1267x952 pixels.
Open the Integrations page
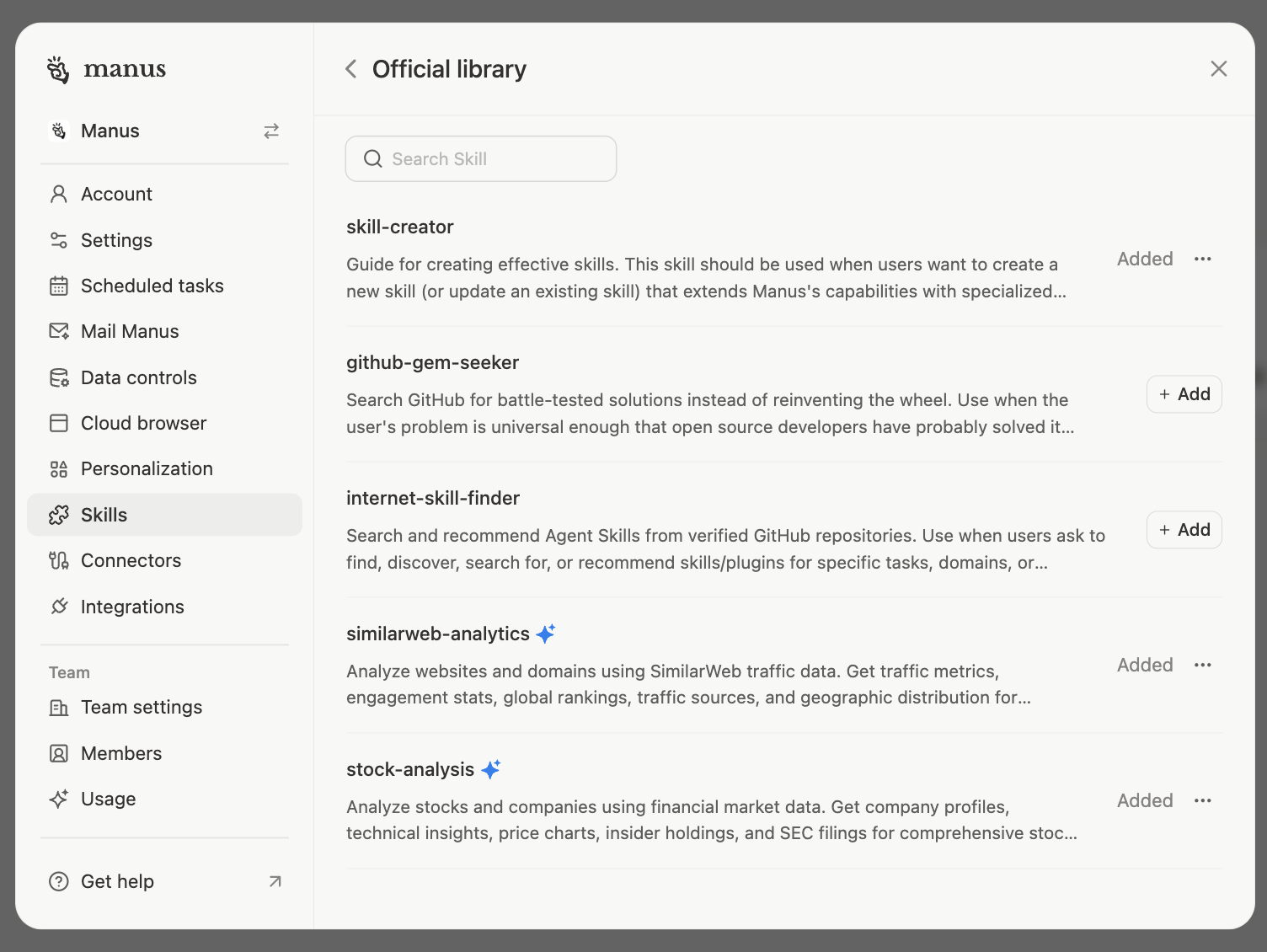(164, 607)
